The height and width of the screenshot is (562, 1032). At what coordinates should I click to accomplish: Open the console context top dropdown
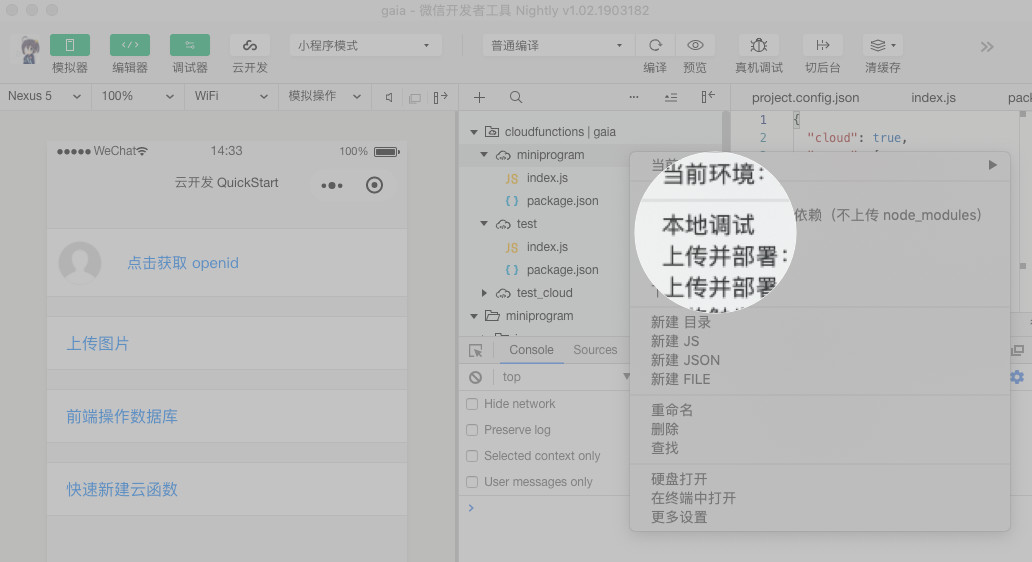(x=565, y=377)
